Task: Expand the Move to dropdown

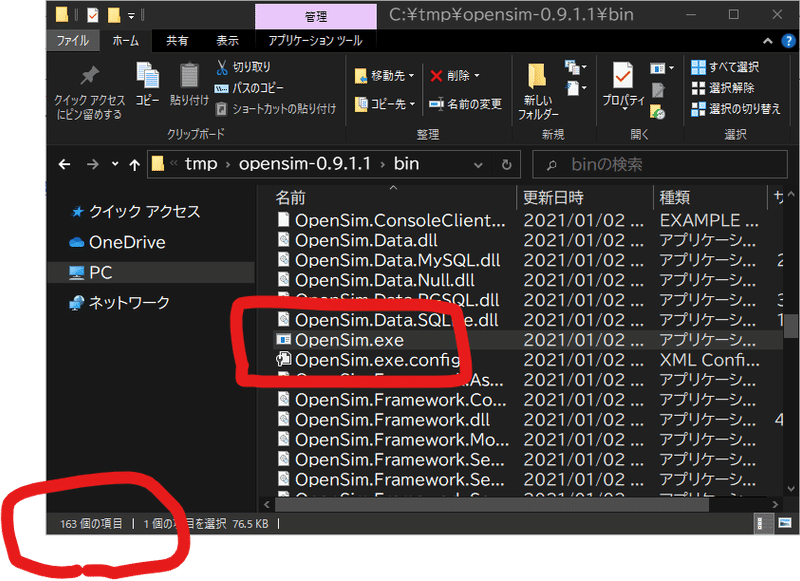Action: pos(411,76)
